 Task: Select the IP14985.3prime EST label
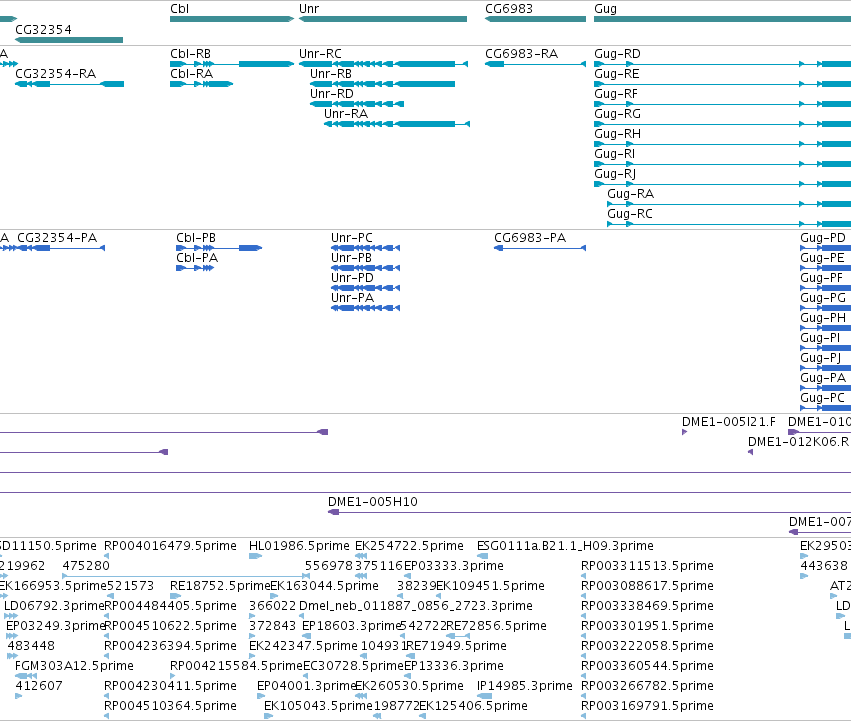pyautogui.click(x=525, y=686)
